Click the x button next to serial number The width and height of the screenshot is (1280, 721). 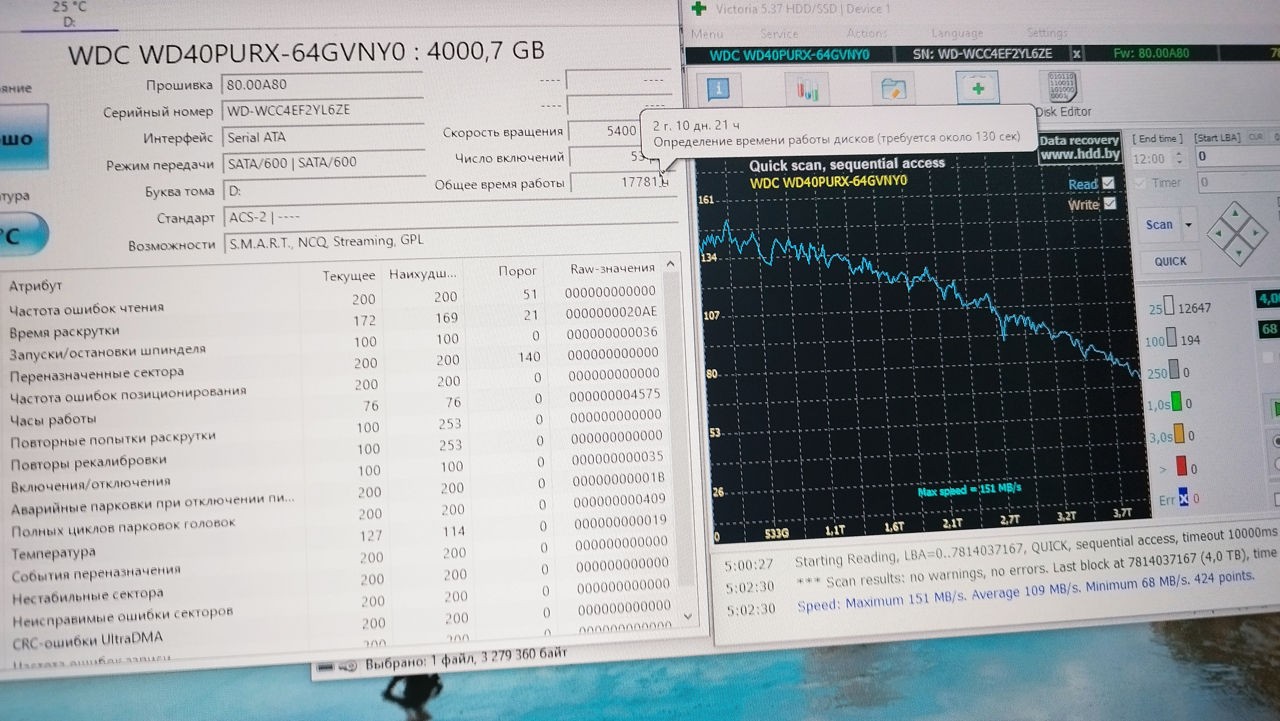[x=1076, y=54]
